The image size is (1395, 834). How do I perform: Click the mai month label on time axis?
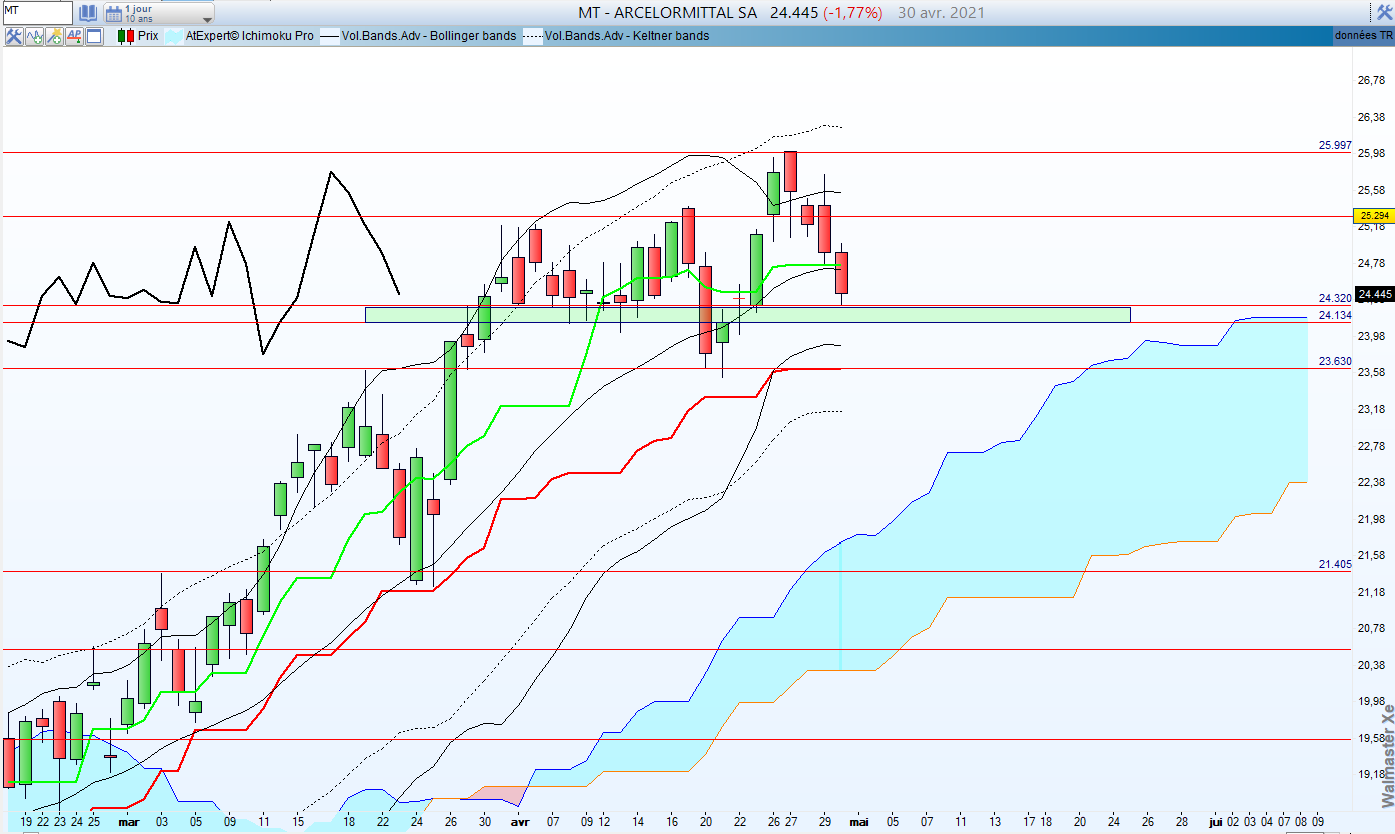click(x=858, y=822)
